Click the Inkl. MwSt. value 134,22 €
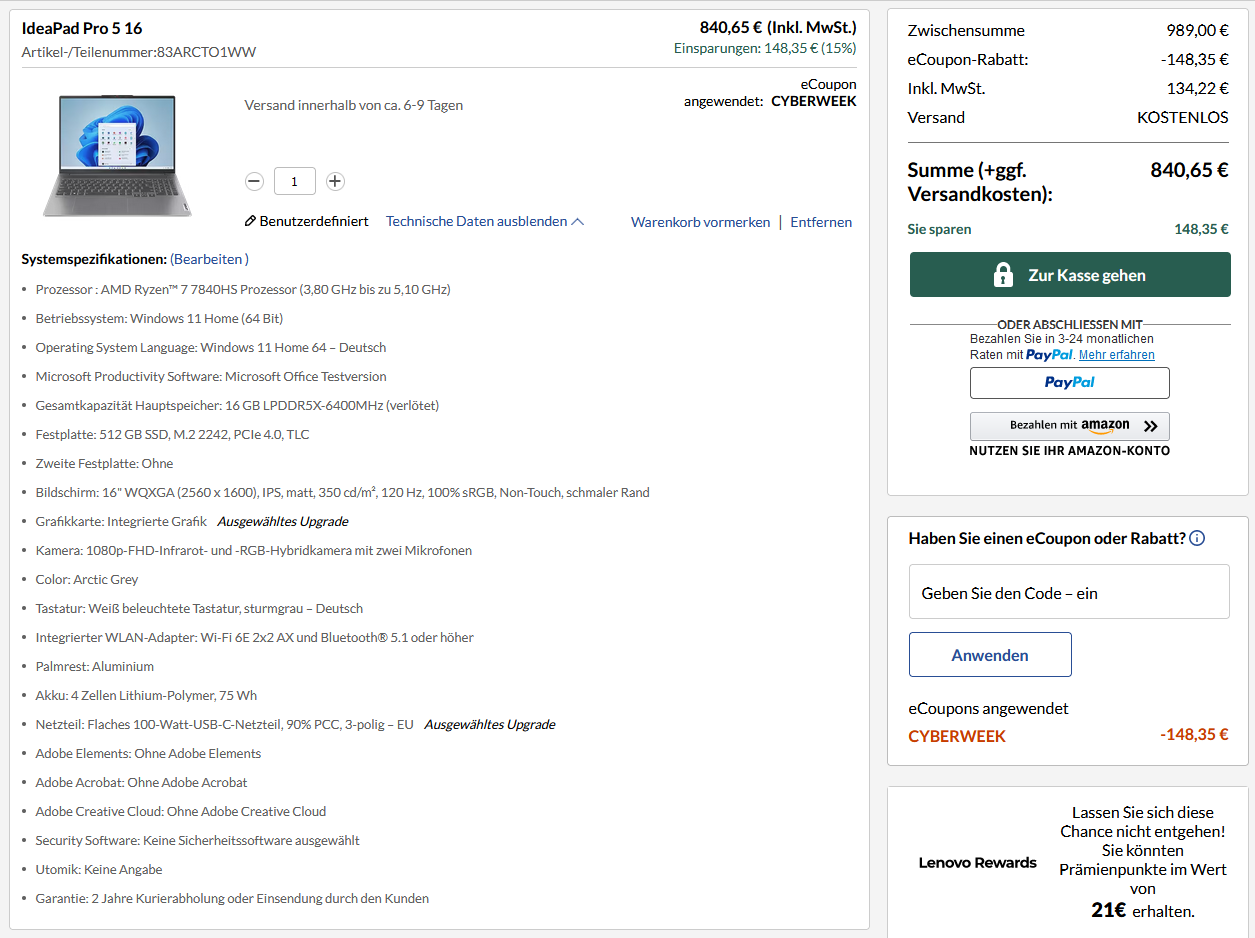 point(1197,89)
